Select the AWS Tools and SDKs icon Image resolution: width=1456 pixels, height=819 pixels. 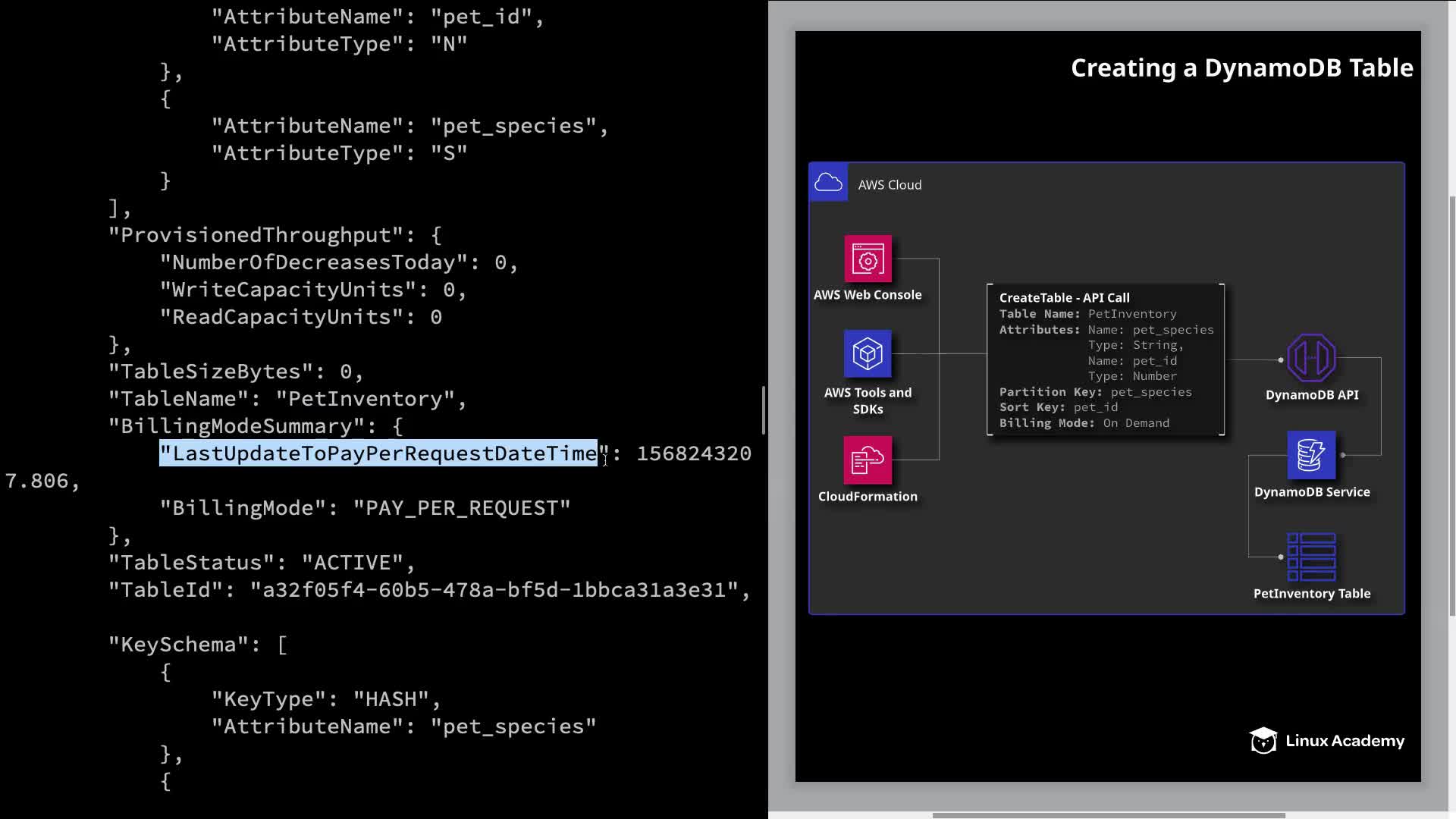pos(868,353)
